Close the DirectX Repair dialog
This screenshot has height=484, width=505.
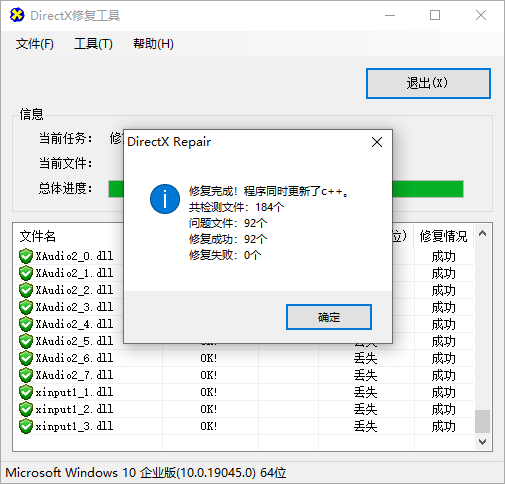pyautogui.click(x=377, y=142)
